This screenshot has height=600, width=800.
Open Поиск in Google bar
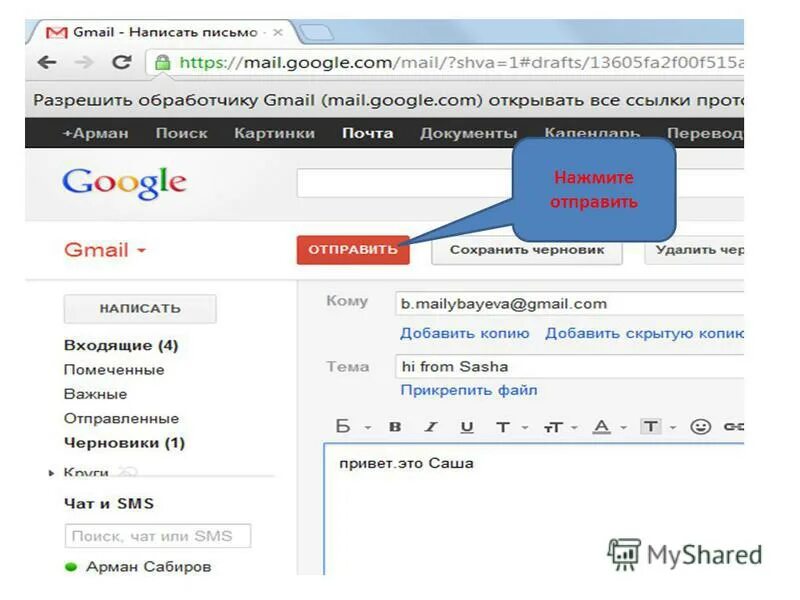tap(182, 133)
